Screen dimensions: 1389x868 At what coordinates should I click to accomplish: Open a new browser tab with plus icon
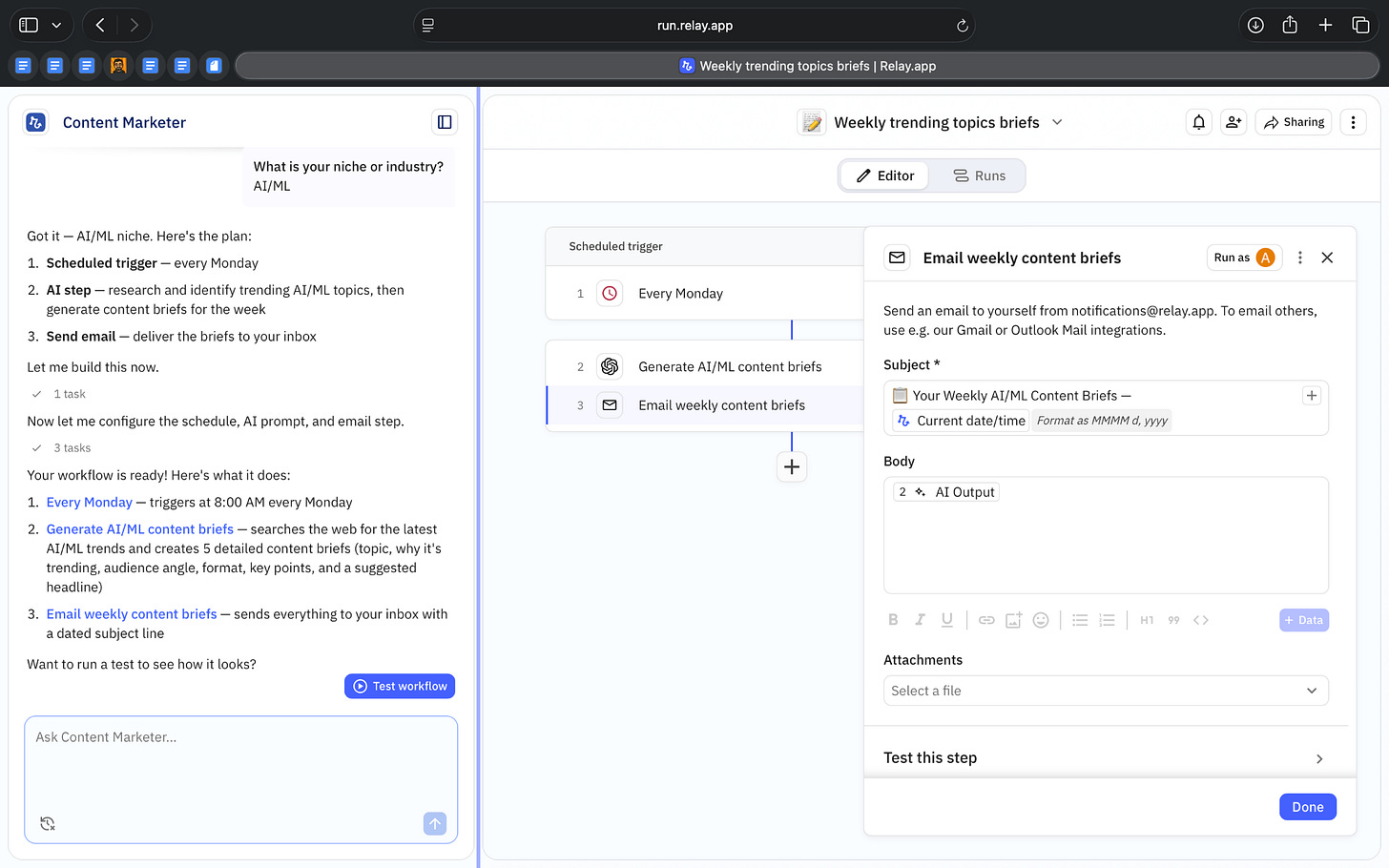(x=1325, y=26)
